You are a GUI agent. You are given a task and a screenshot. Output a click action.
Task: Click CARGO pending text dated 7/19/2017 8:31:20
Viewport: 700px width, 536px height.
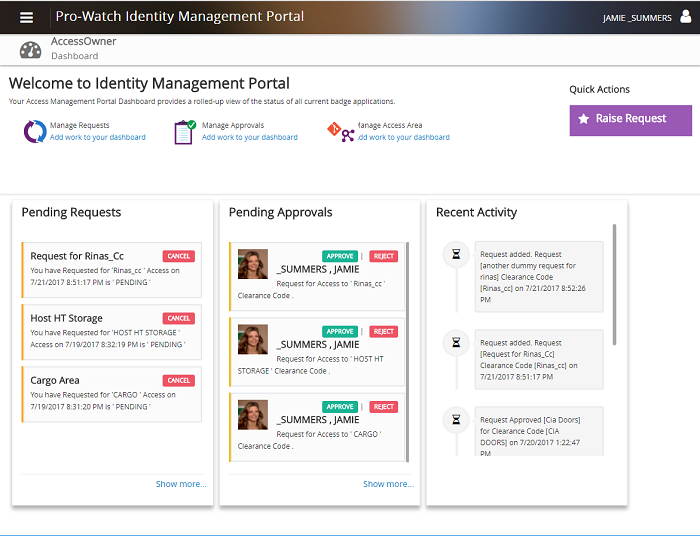(x=103, y=401)
